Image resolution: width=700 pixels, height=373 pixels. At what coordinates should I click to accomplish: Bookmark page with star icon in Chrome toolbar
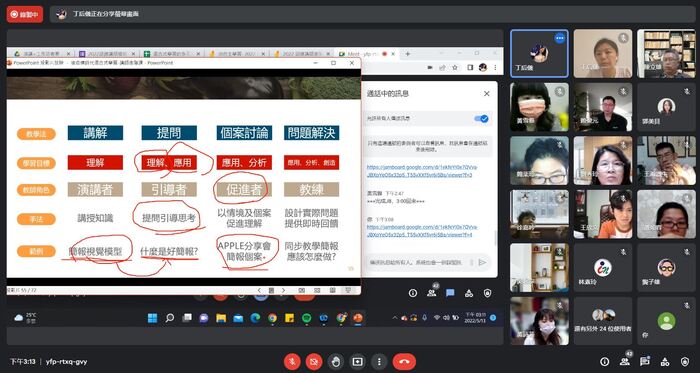[x=455, y=67]
